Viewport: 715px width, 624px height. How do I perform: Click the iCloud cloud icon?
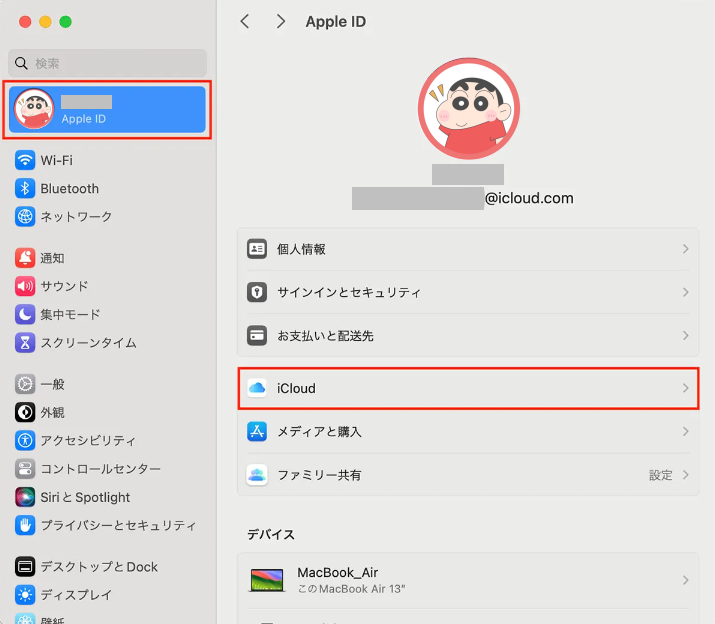point(257,388)
